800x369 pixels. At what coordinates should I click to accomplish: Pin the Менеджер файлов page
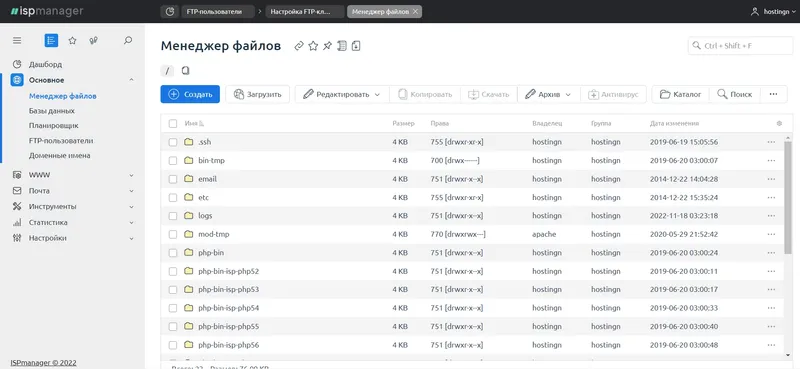(328, 46)
